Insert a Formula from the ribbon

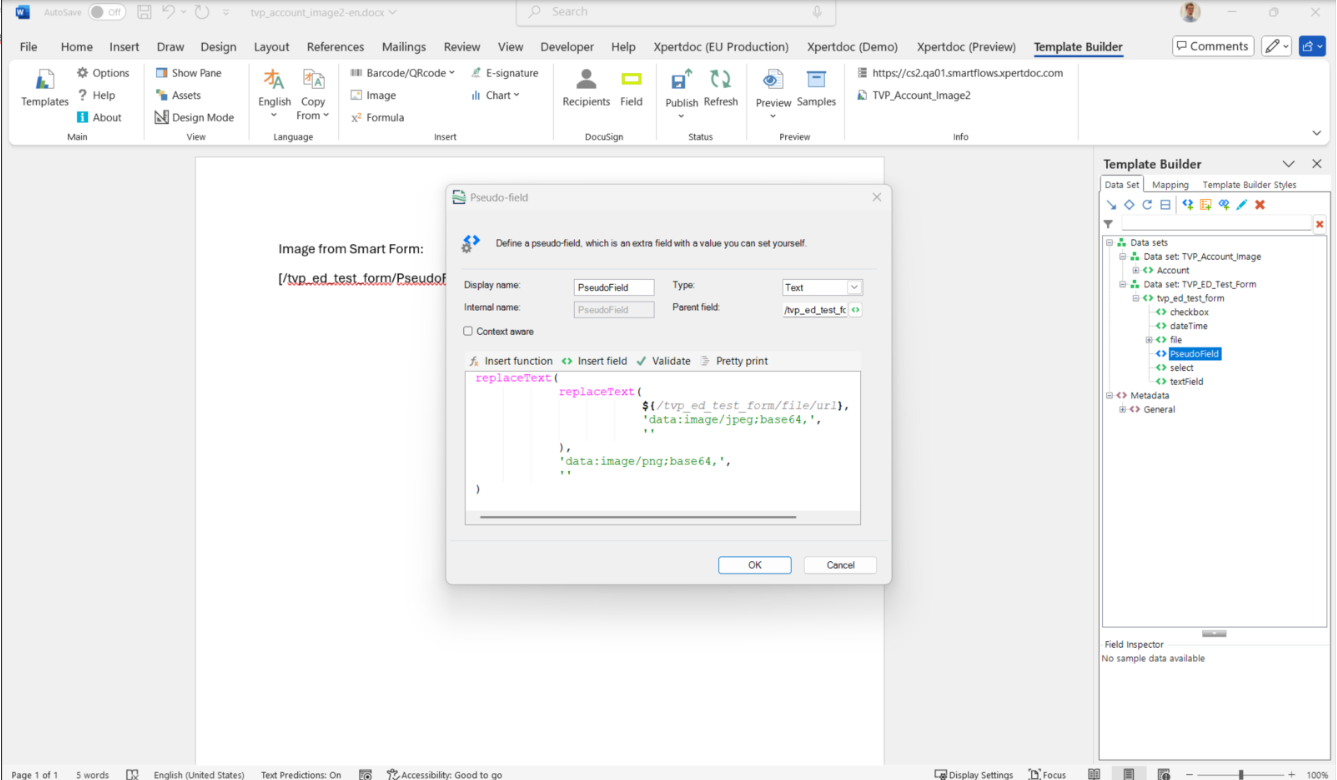click(377, 117)
